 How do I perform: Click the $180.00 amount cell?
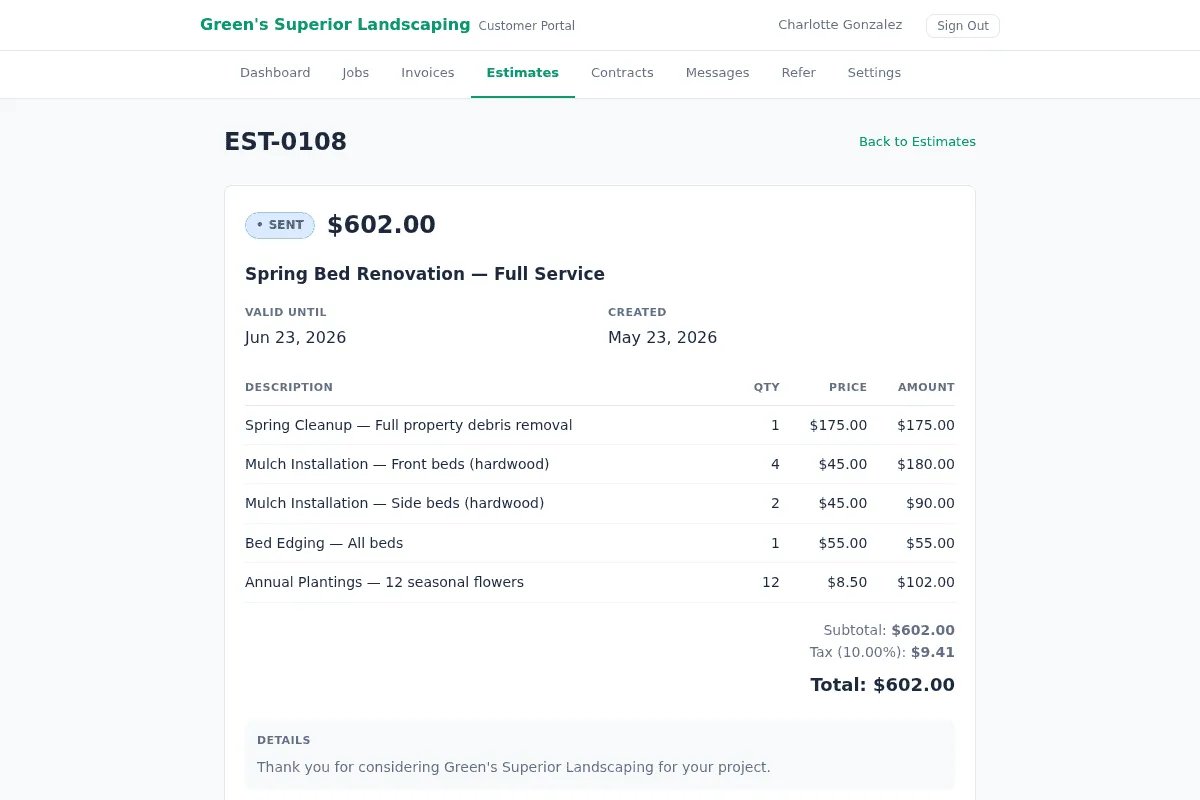(x=926, y=464)
